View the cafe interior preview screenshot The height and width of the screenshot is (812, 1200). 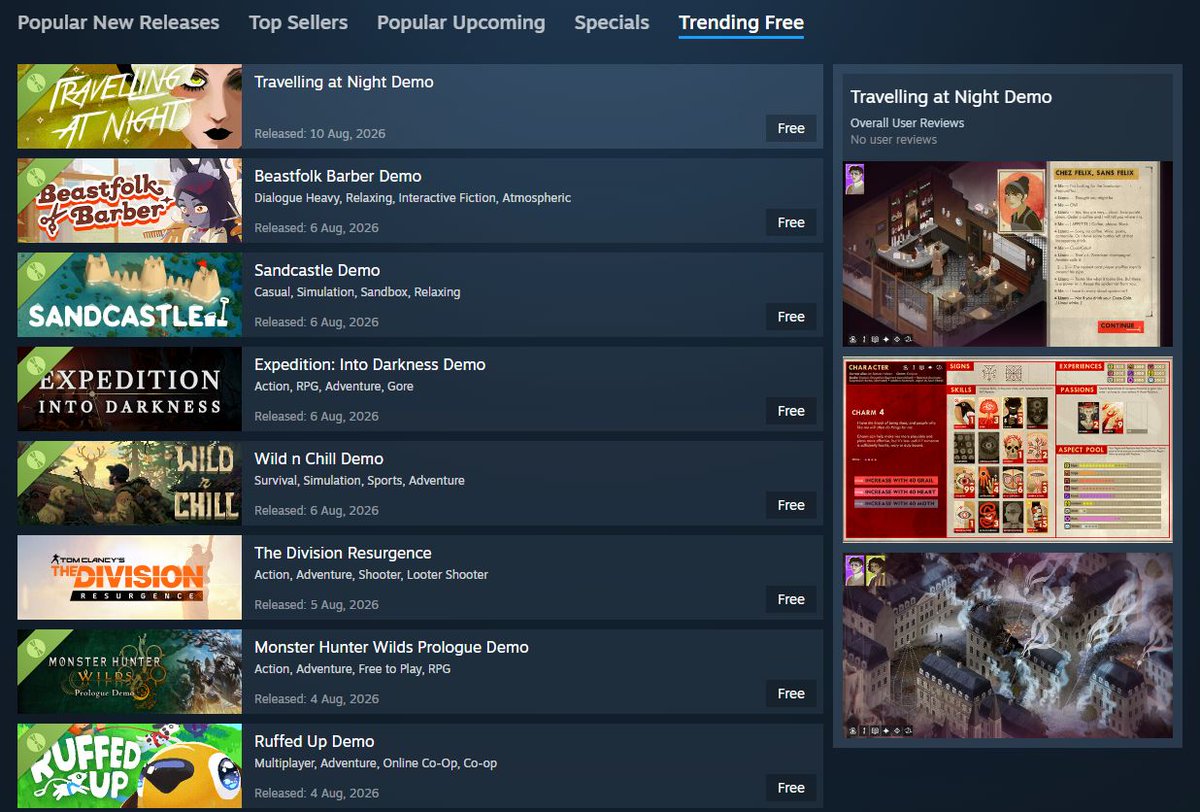click(x=1008, y=254)
